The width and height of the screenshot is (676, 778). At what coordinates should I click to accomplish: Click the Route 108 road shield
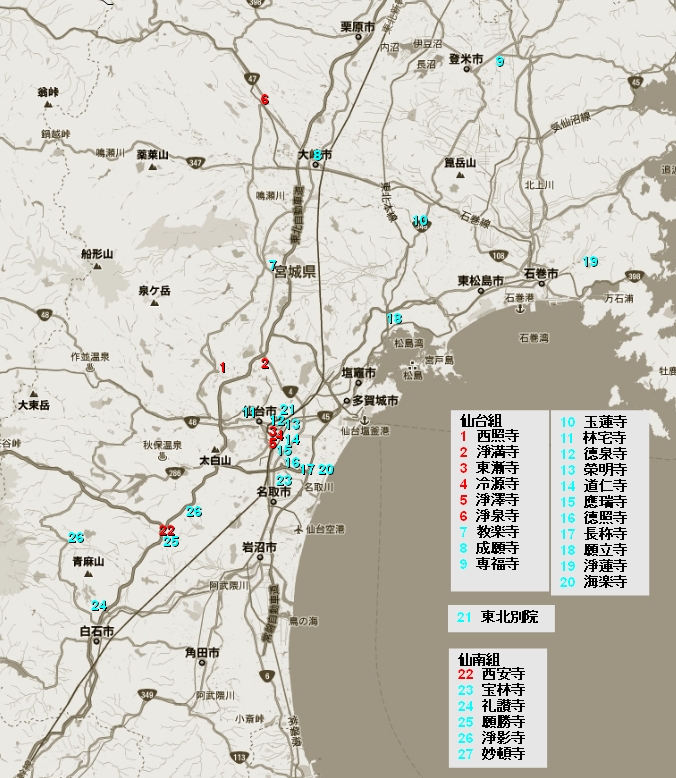[x=498, y=256]
